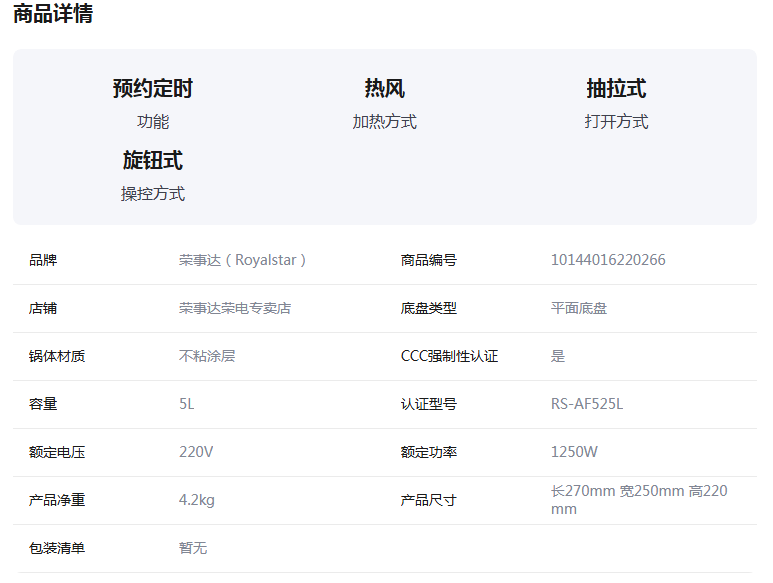Click the 包装清单 label
The width and height of the screenshot is (773, 583).
click(x=57, y=548)
